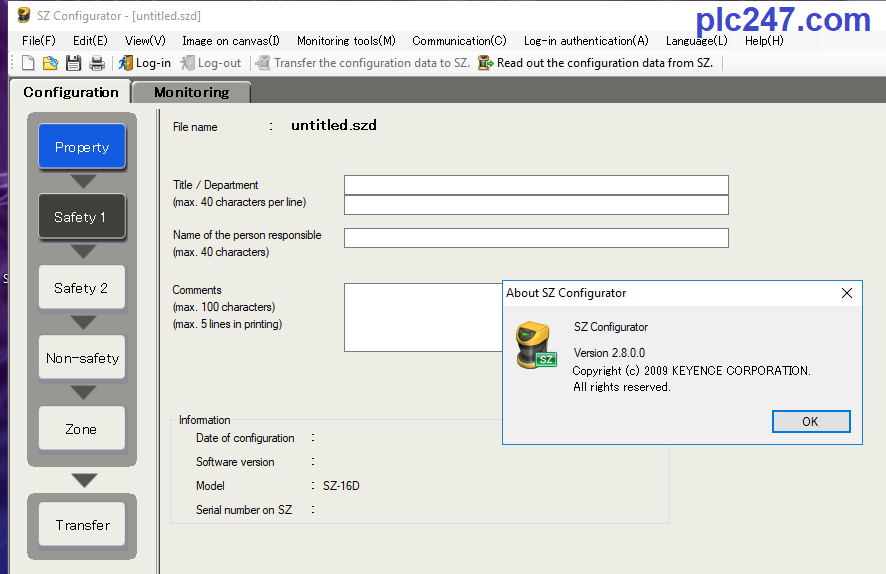Image resolution: width=886 pixels, height=574 pixels.
Task: Switch to the Configuration tab
Action: [x=71, y=92]
